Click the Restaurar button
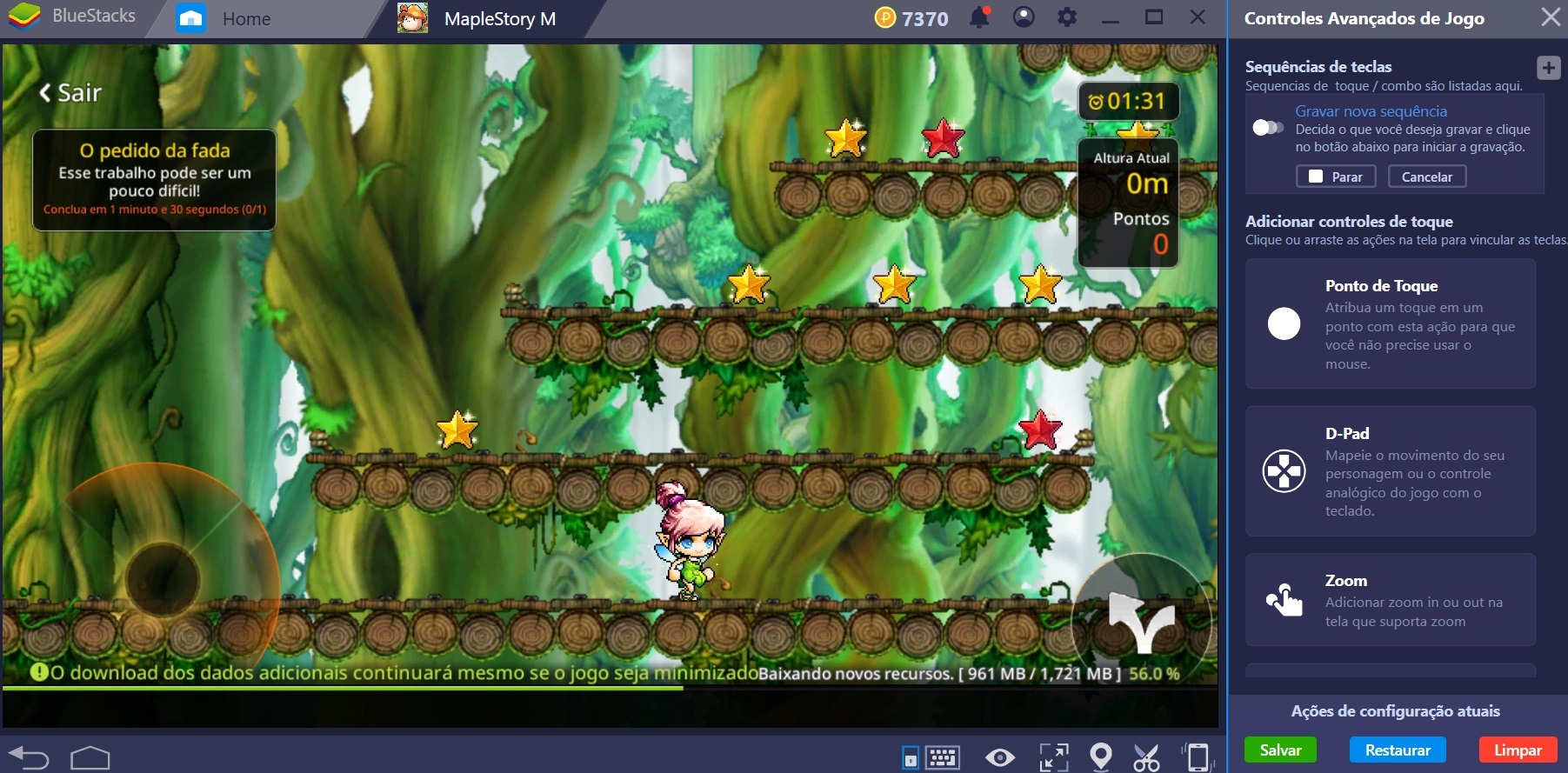 pyautogui.click(x=1398, y=750)
